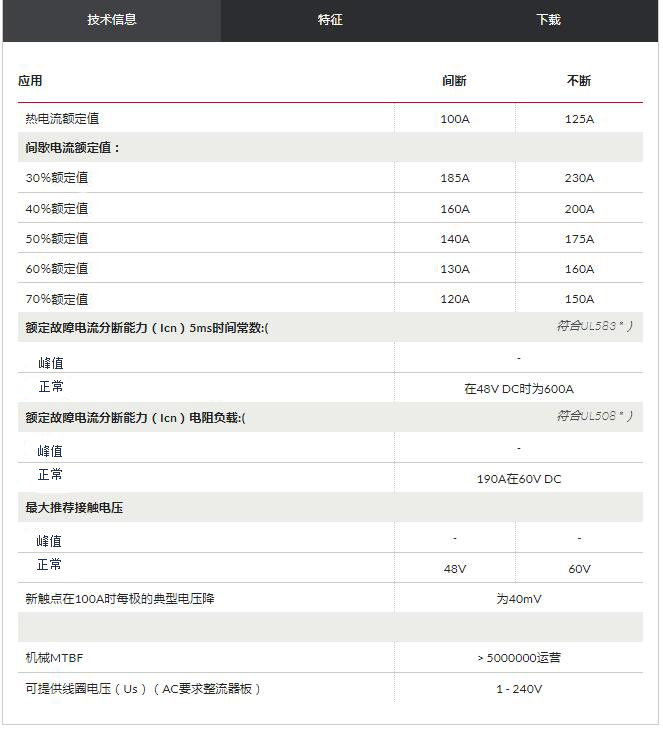Click the 符合UL583 note text
This screenshot has width=663, height=729.
594,326
